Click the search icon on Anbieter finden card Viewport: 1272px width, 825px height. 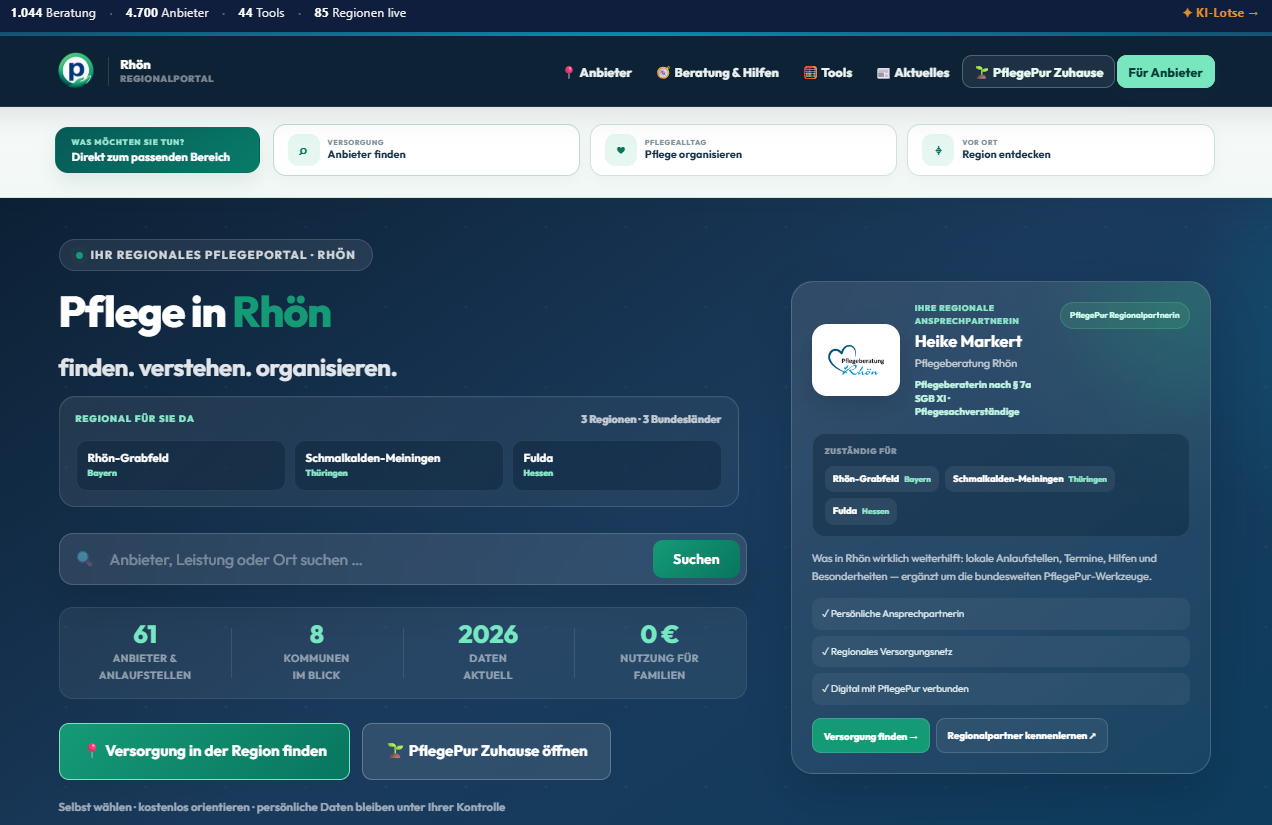click(303, 150)
